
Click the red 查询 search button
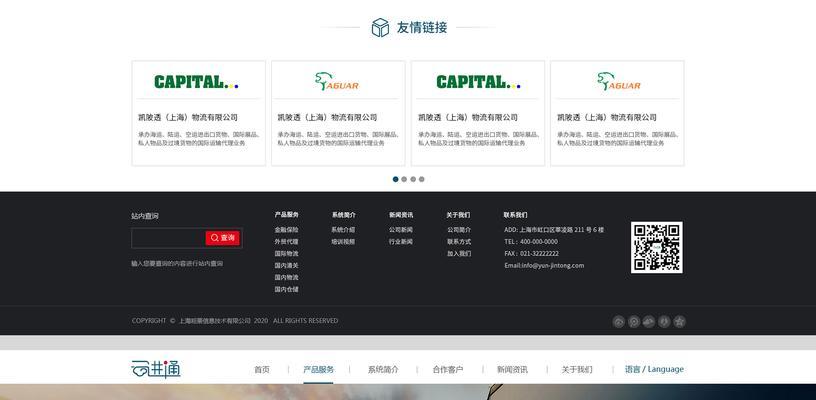223,238
